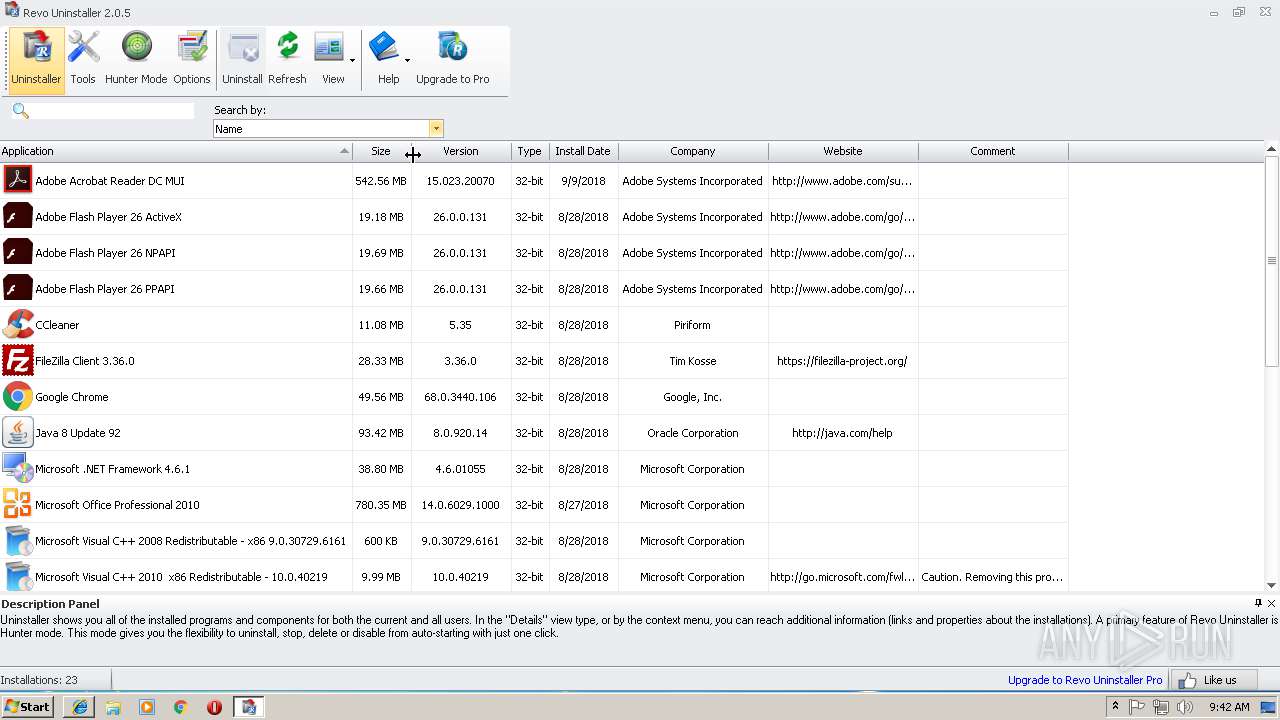Click 68.0.3440.106 version cell
The image size is (1280, 720).
point(461,397)
